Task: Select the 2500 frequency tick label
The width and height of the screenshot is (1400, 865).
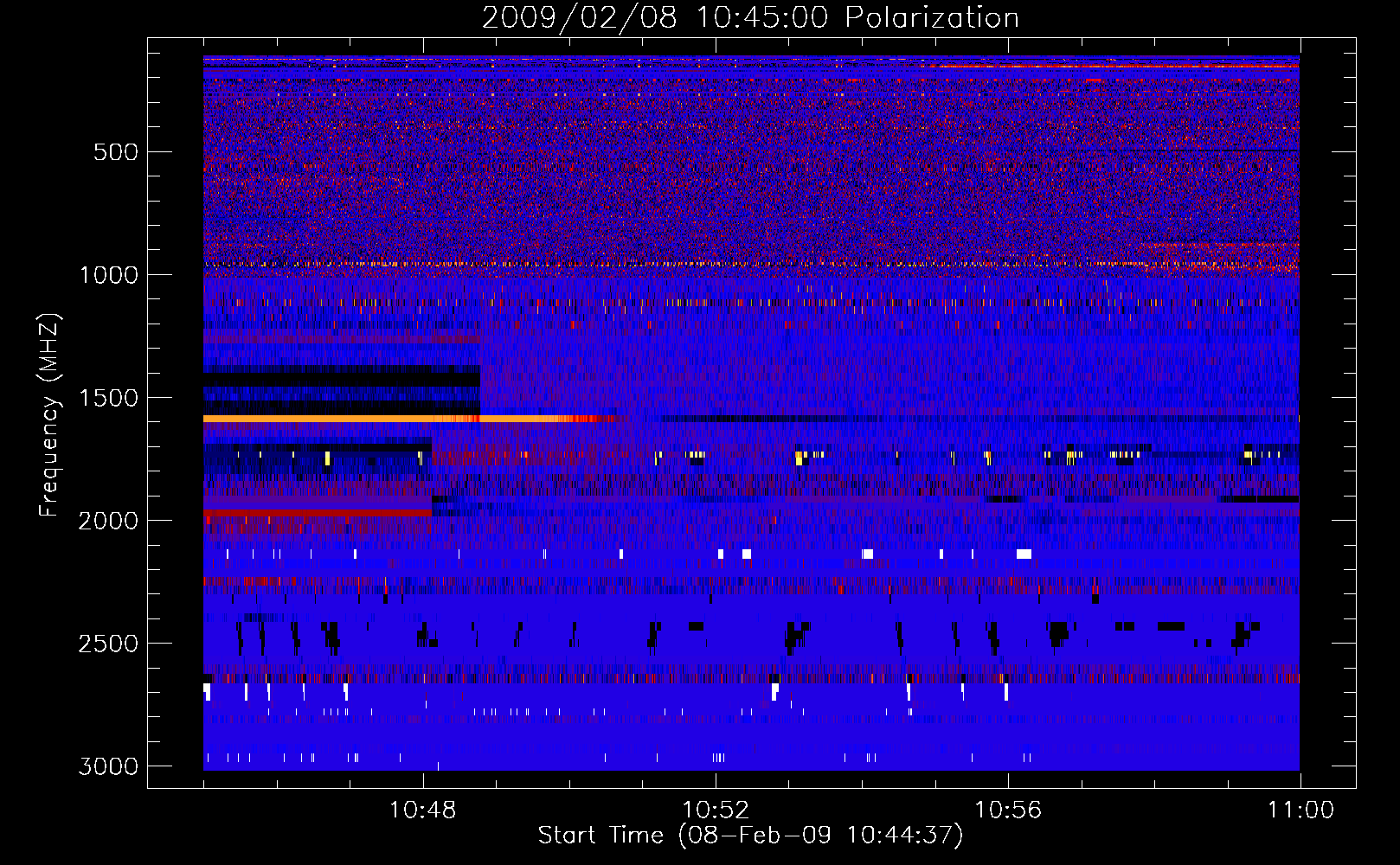Action: coord(108,644)
